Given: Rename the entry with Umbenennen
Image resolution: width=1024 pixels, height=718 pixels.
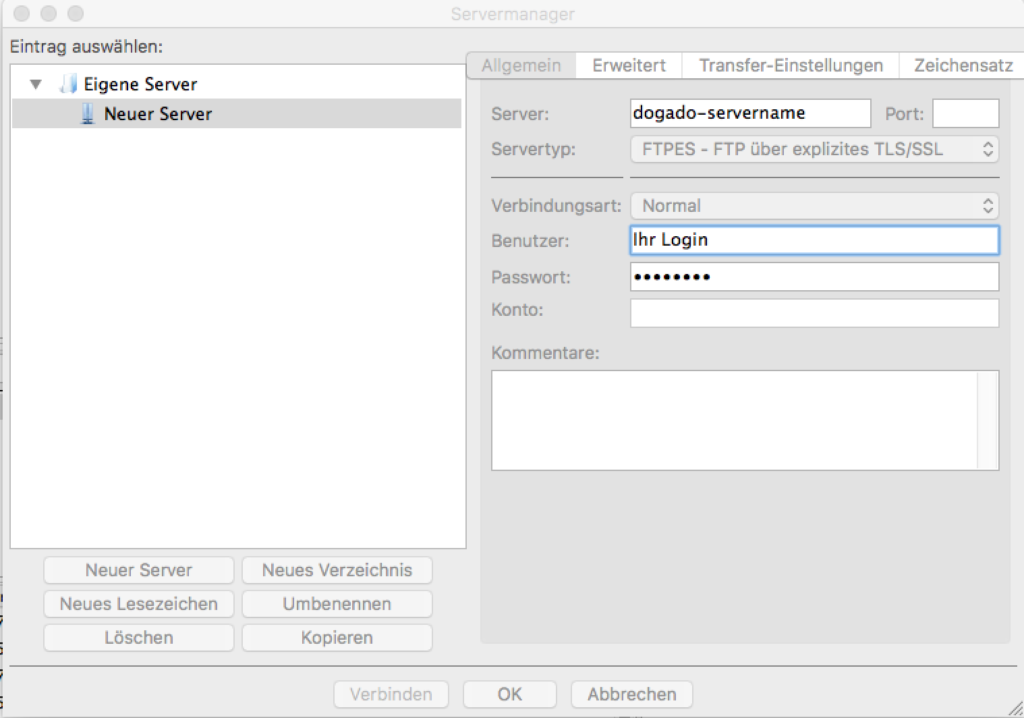Looking at the screenshot, I should pos(337,604).
